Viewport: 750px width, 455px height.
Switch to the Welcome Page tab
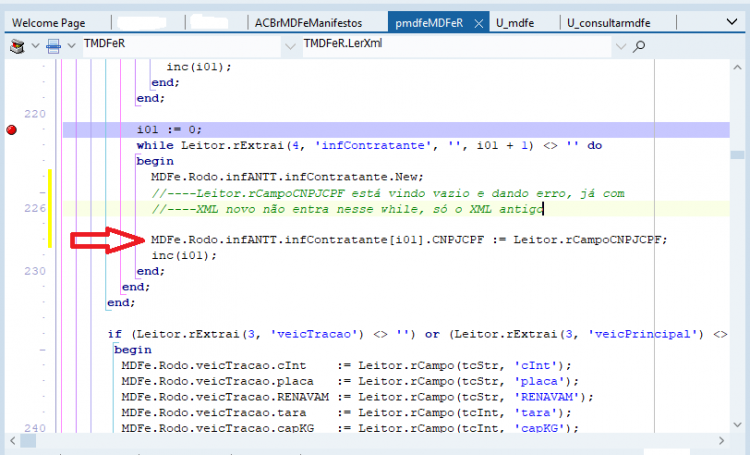pyautogui.click(x=48, y=23)
